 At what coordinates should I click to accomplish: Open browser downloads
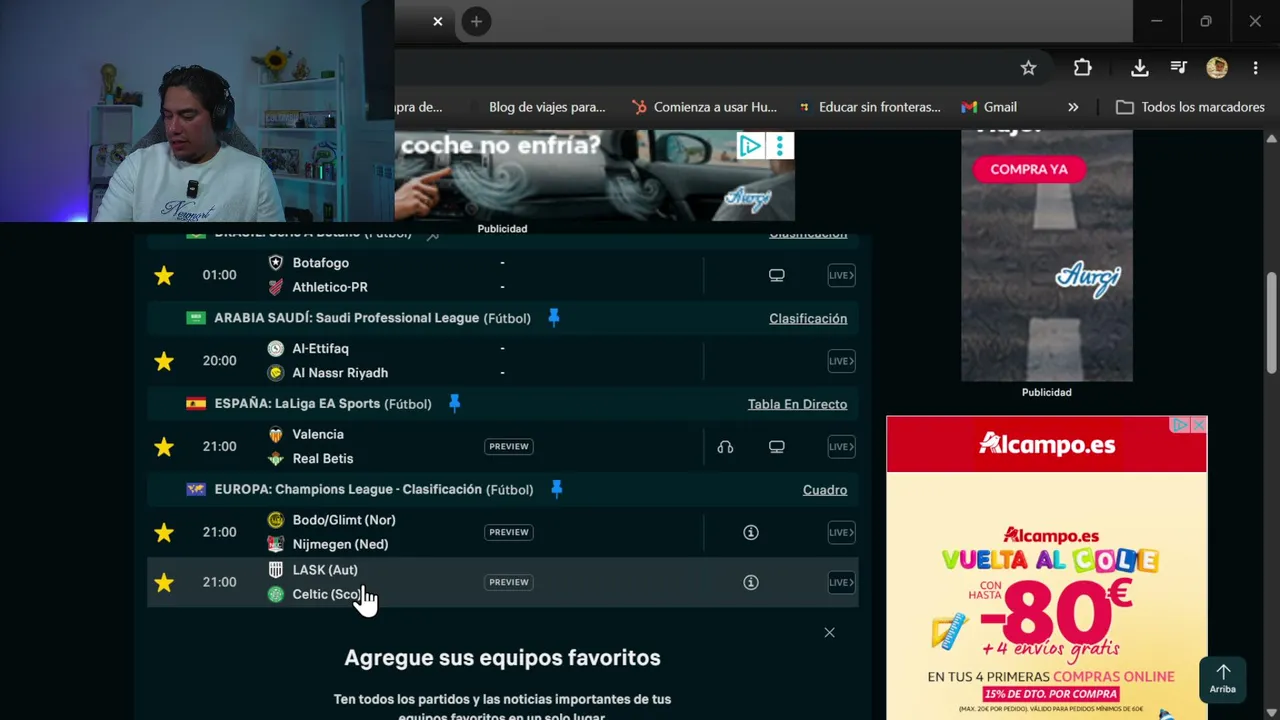(1139, 68)
